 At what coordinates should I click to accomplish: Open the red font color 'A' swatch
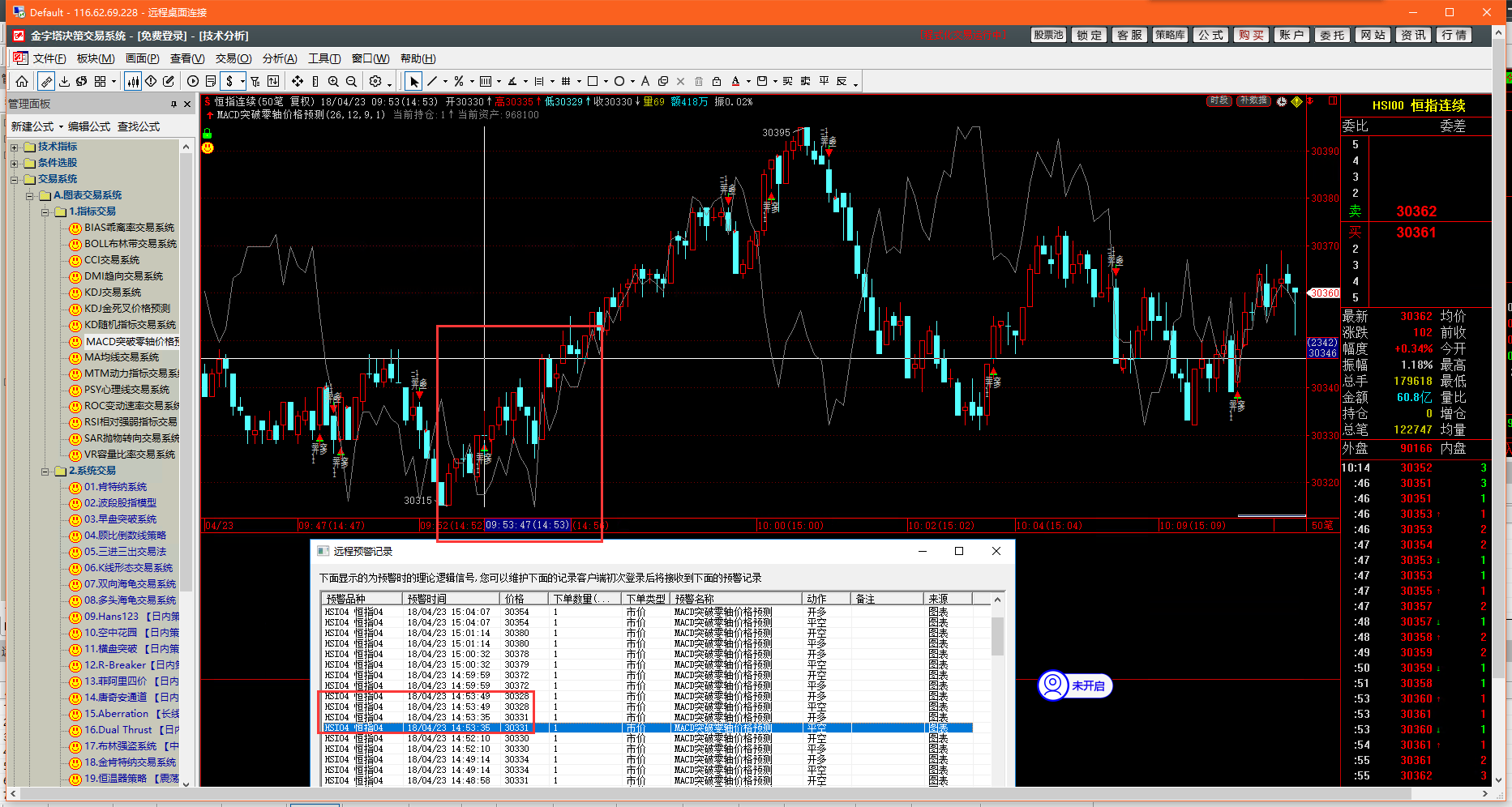[x=735, y=81]
